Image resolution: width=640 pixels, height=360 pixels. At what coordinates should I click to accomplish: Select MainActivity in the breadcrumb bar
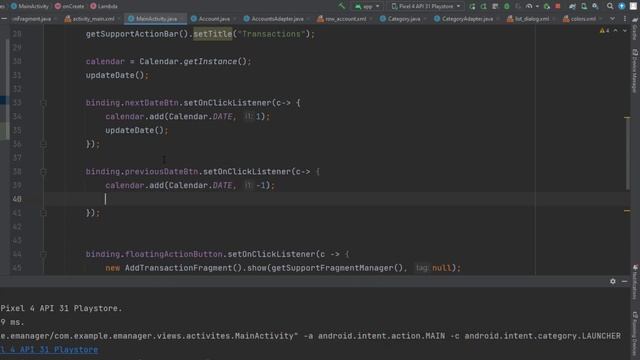(30, 6)
